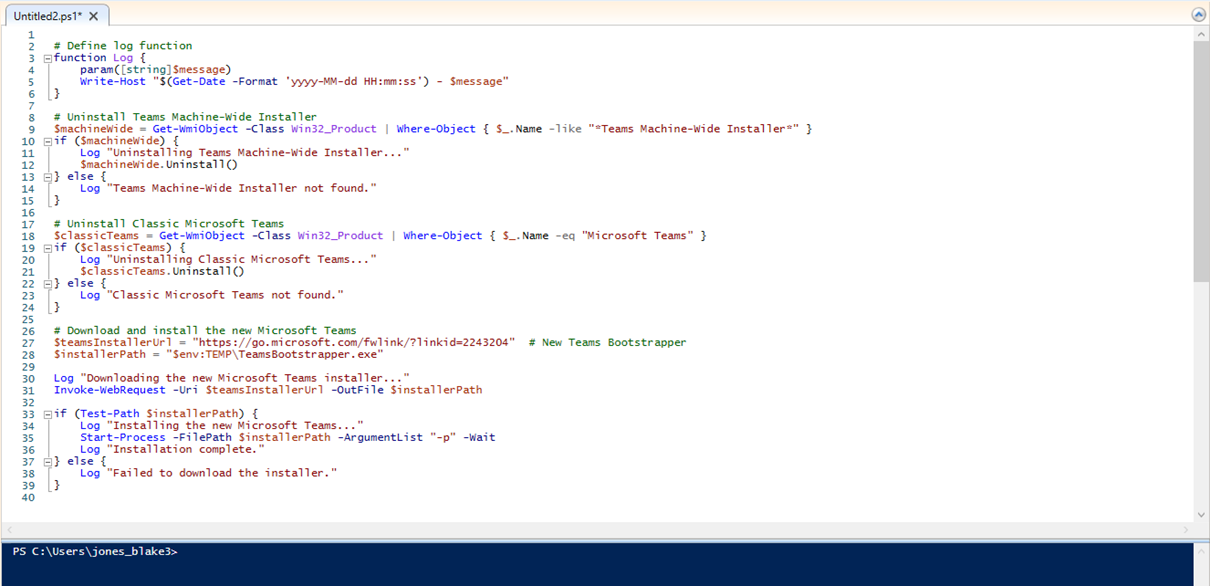Close the Untitled2.ps1 tab
Viewport: 1210px width, 586px height.
pos(92,15)
